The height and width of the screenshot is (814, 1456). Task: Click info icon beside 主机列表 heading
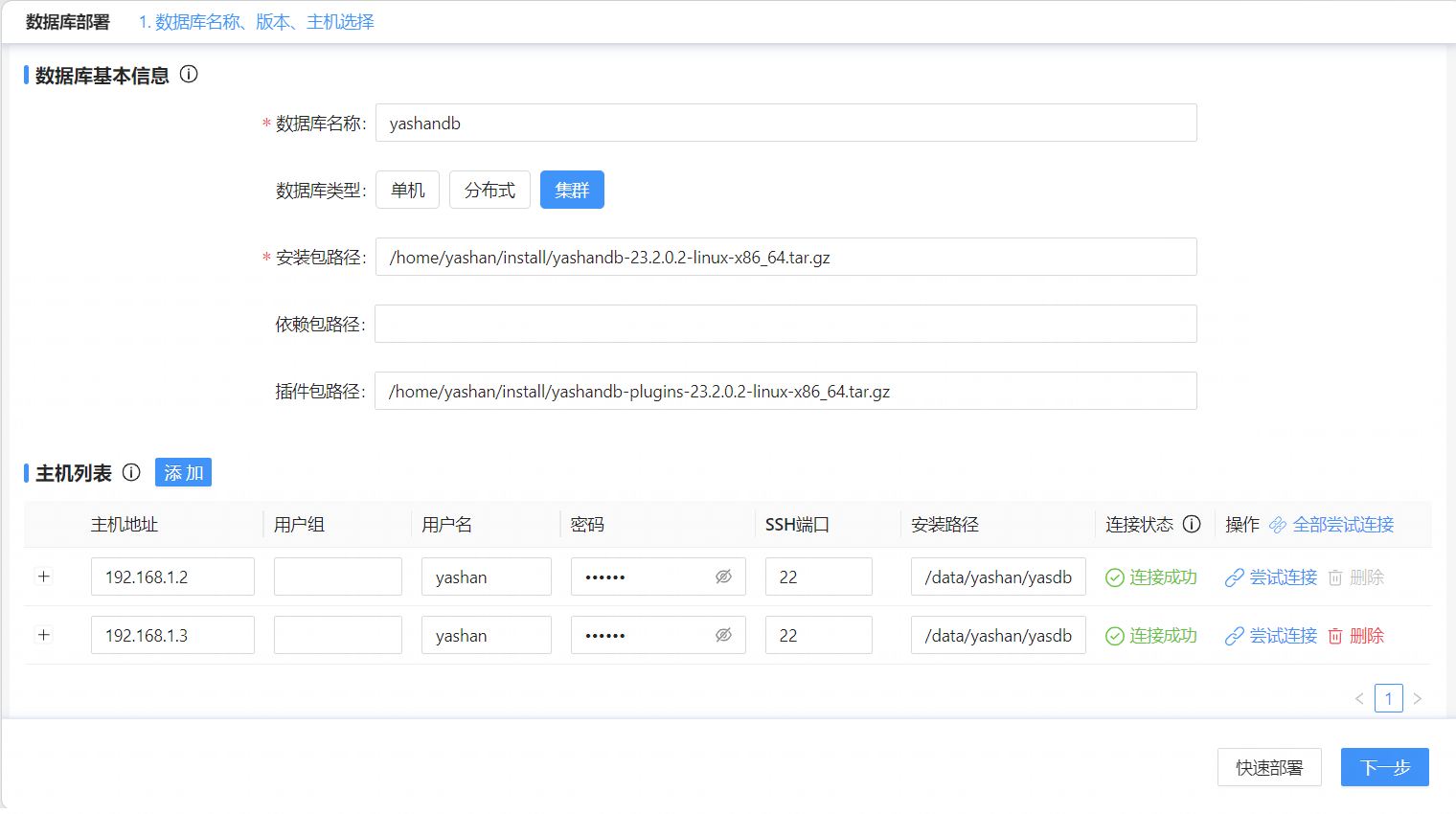[131, 472]
